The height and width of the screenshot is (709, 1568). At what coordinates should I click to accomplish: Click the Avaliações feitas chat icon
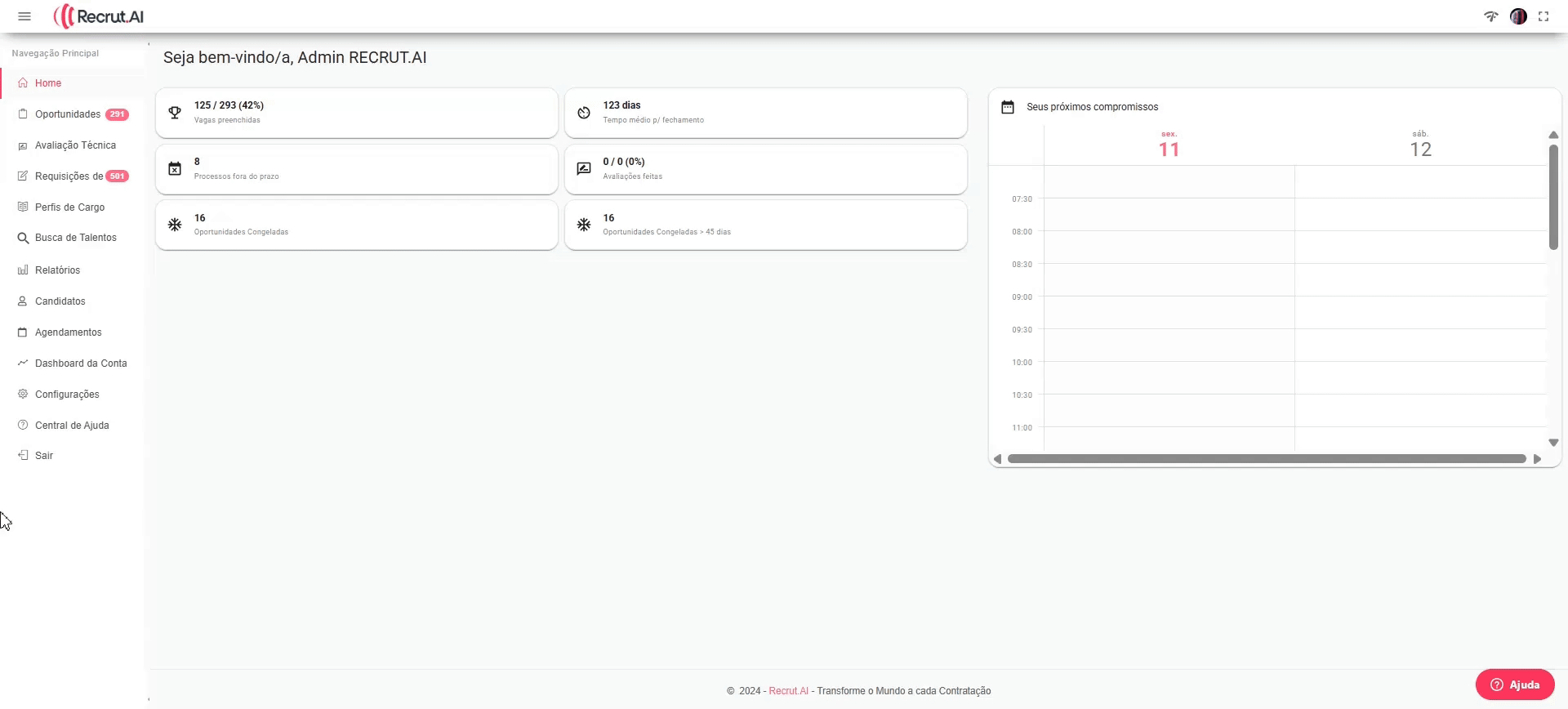[x=584, y=169]
